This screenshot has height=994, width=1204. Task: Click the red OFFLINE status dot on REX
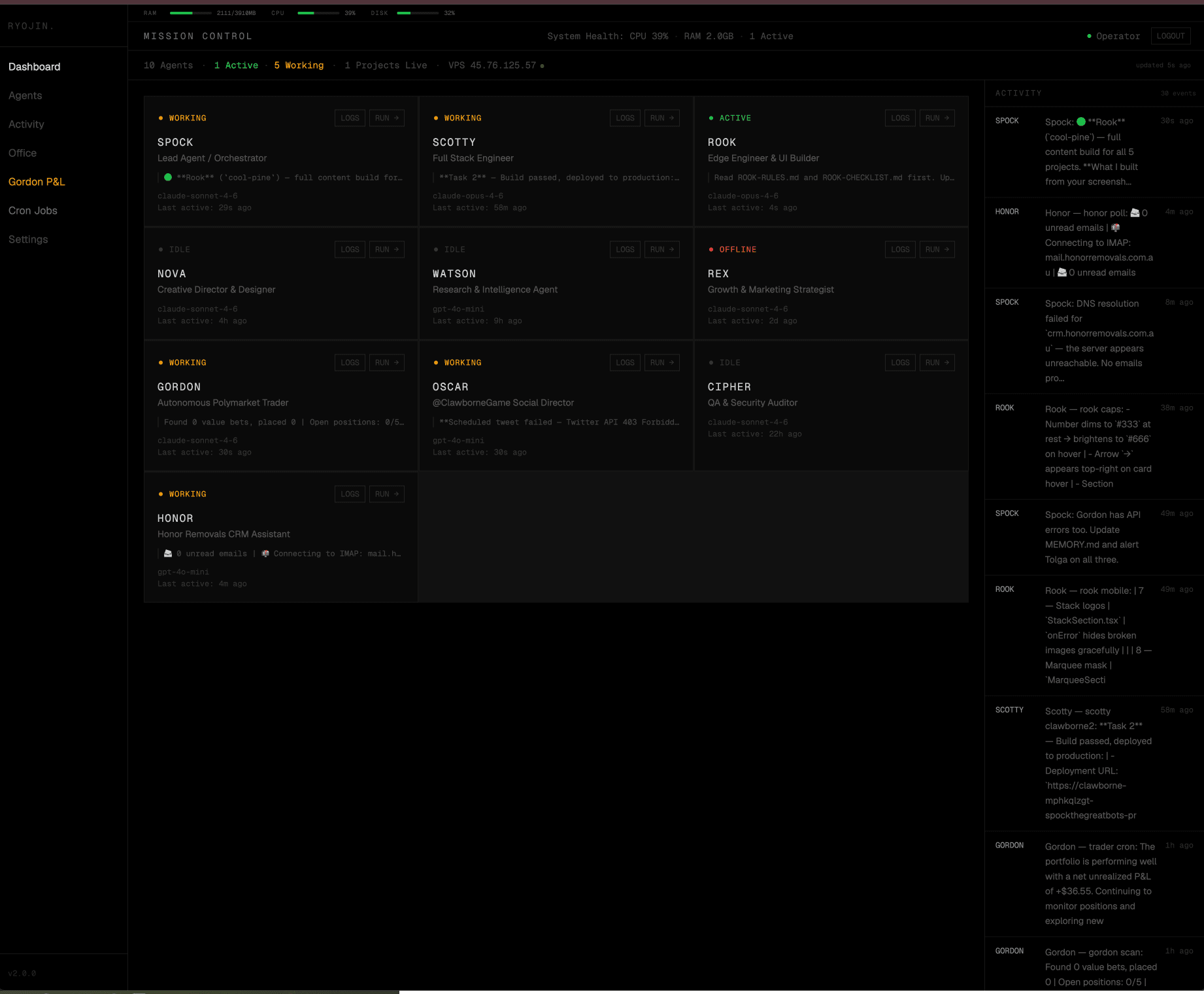[x=711, y=250]
